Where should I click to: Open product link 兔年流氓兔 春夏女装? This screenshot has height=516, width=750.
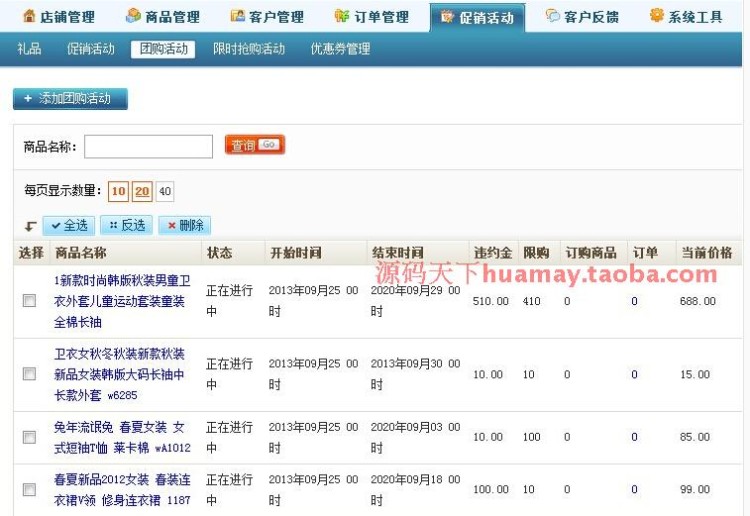point(122,438)
